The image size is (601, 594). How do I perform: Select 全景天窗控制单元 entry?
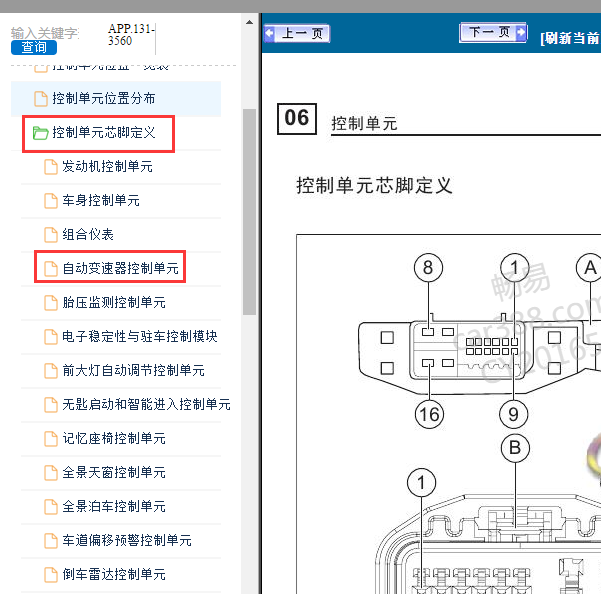coord(114,472)
